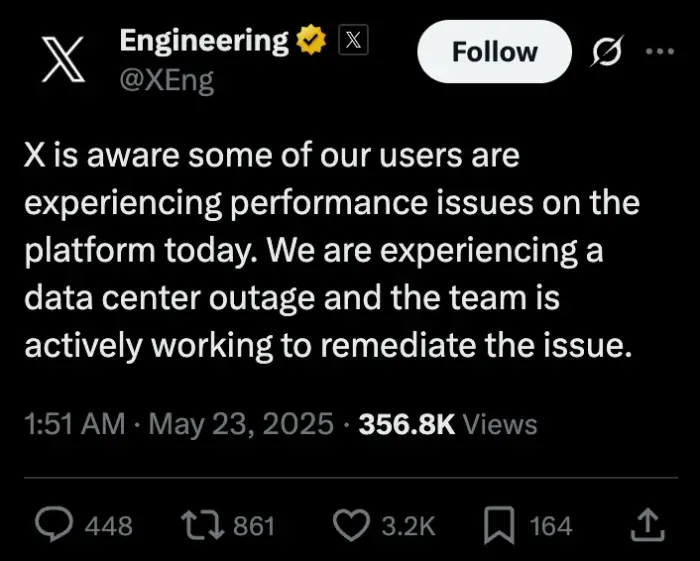Click the gold verified checkmark badge
This screenshot has height=561, width=700.
point(312,40)
